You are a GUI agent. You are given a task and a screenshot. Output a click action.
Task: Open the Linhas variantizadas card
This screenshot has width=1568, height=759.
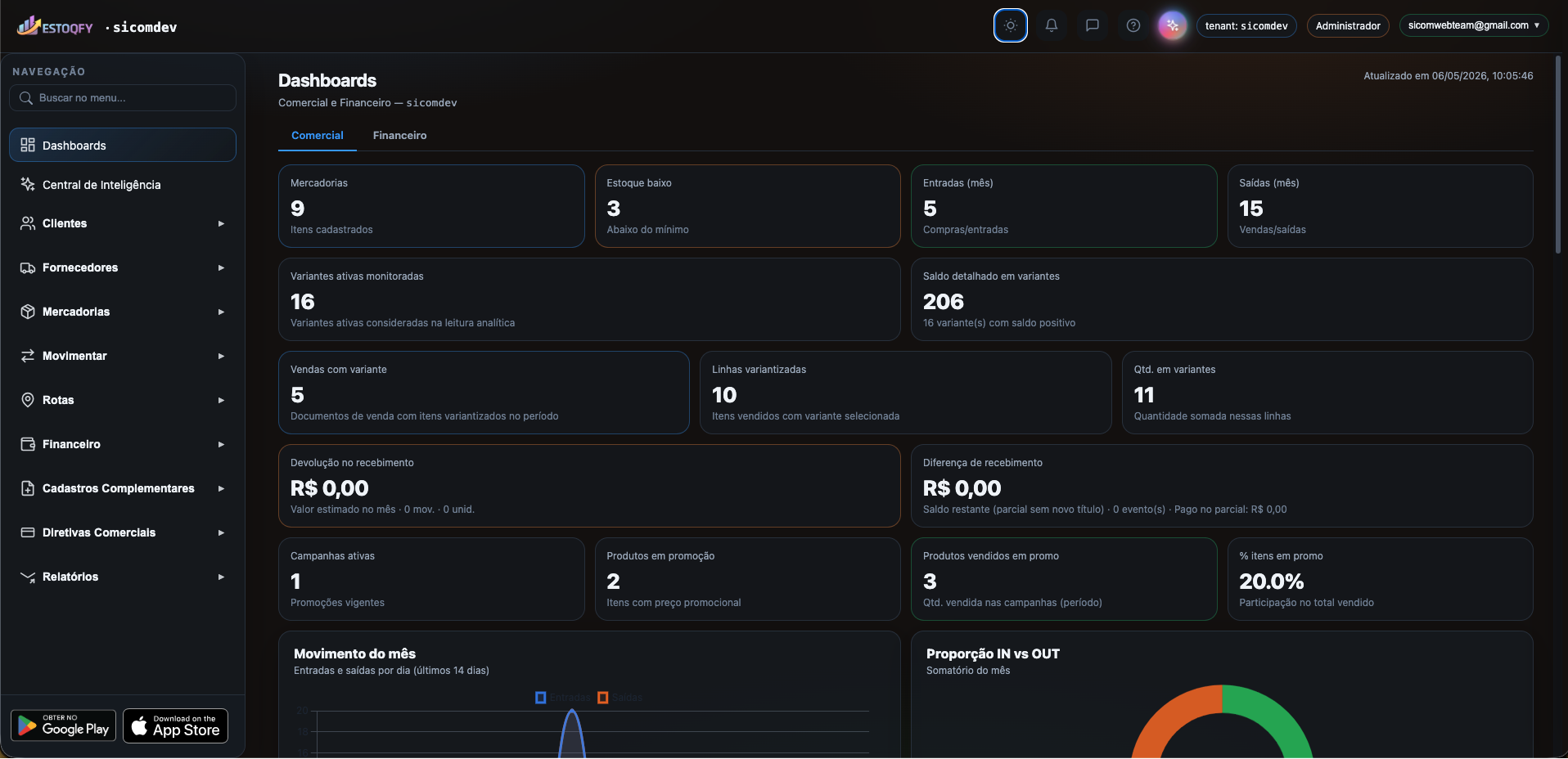tap(906, 393)
